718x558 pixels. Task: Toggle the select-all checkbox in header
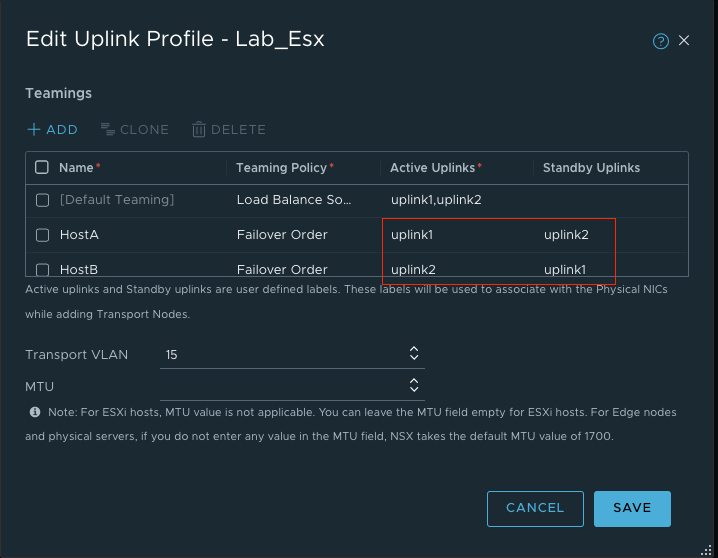point(42,167)
